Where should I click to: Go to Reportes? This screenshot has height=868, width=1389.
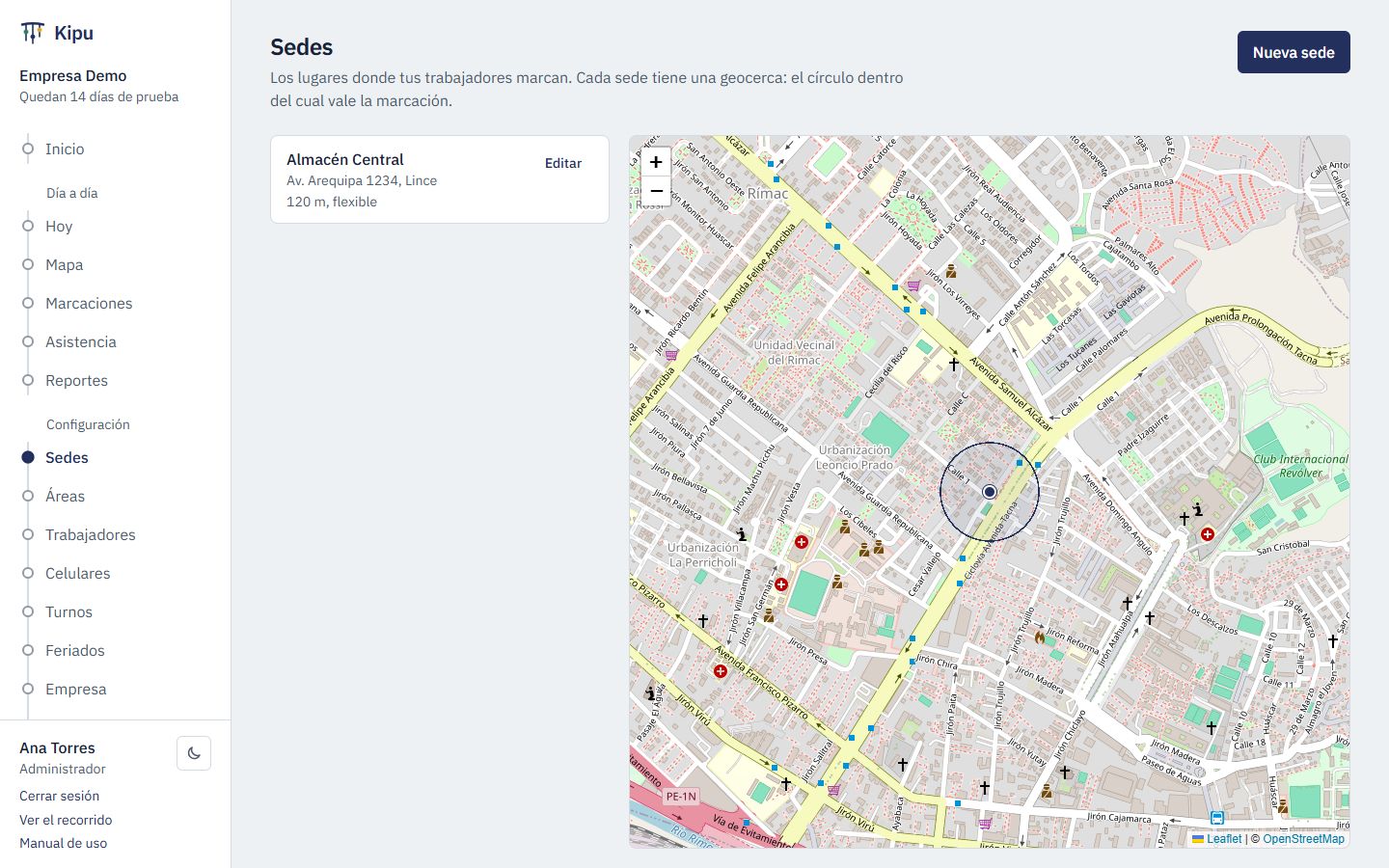point(76,380)
